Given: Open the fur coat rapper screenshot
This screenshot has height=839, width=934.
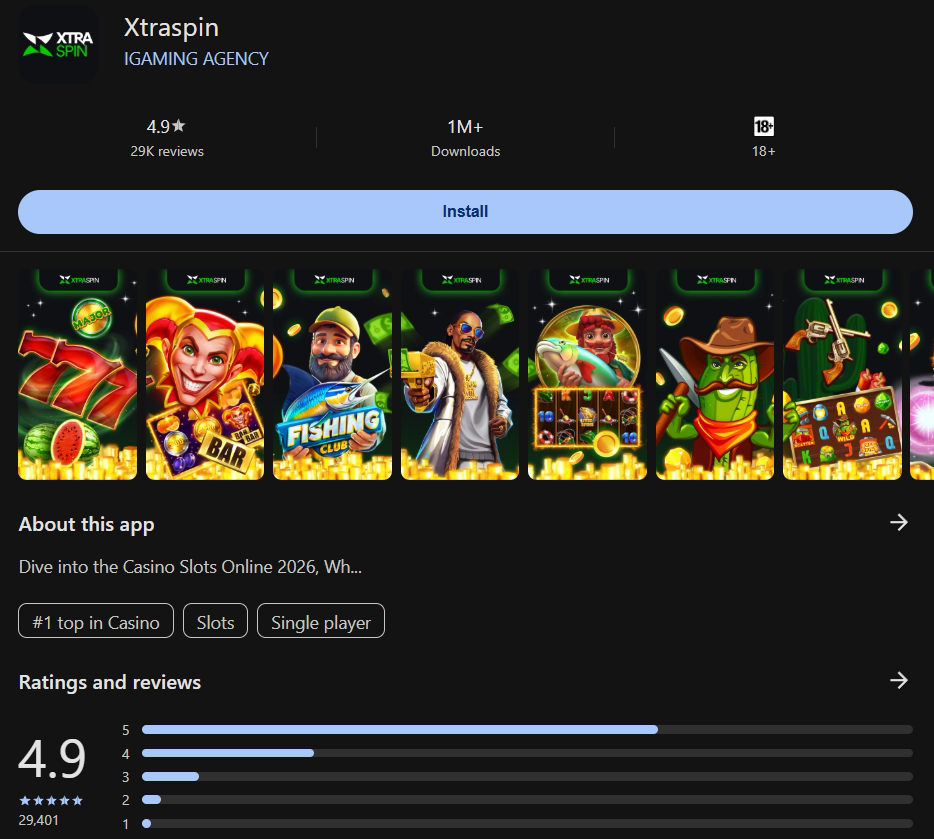Looking at the screenshot, I should pos(460,375).
